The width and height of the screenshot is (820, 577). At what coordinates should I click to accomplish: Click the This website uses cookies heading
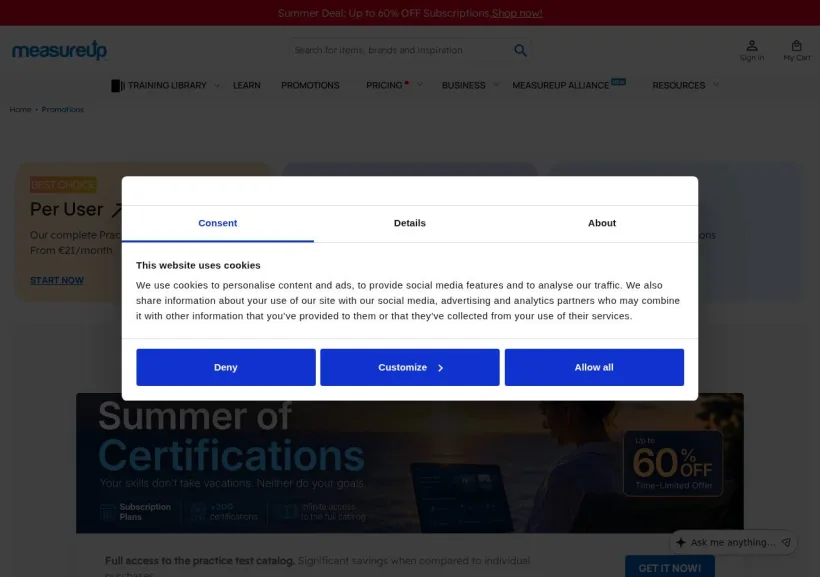(x=198, y=265)
